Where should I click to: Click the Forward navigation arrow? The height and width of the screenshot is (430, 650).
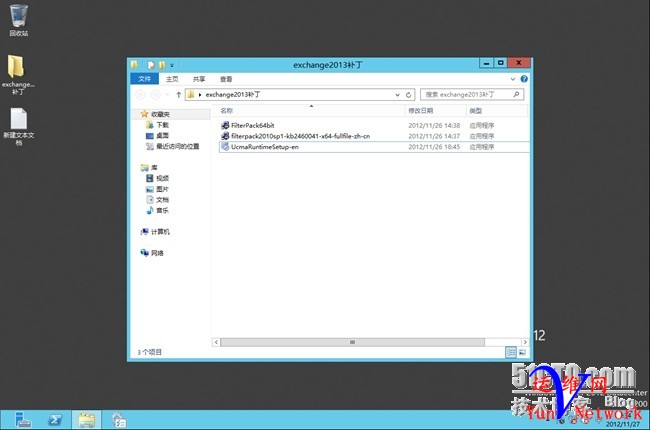pos(155,95)
